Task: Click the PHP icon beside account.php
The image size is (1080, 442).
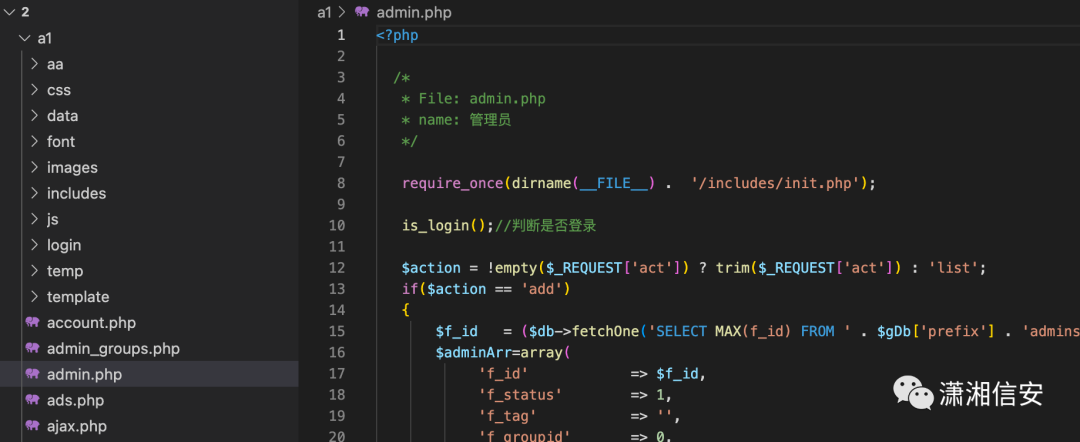Action: click(32, 323)
